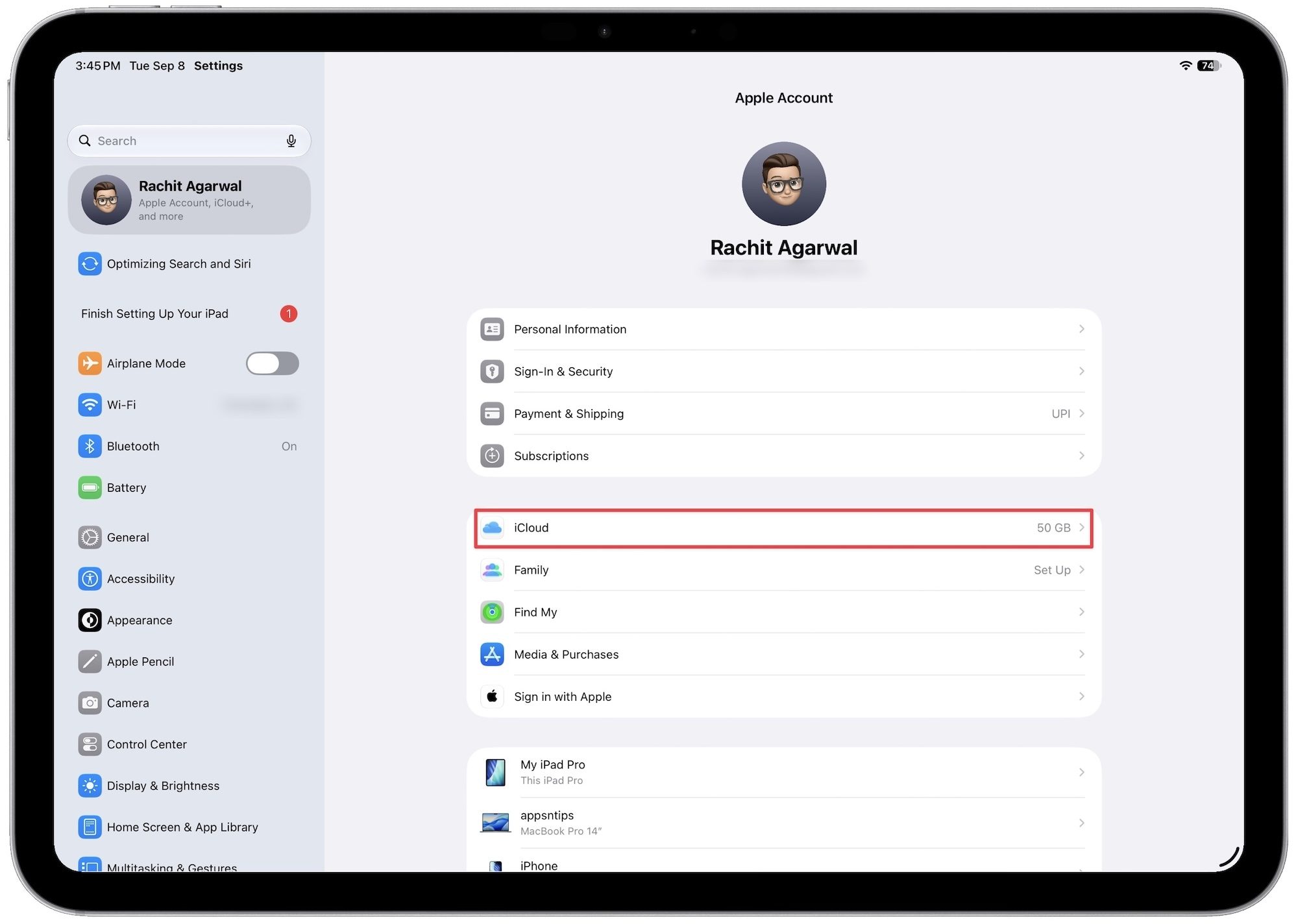The height and width of the screenshot is (924, 1298).
Task: Tap the 50 GB iCloud storage value
Action: (x=1053, y=528)
